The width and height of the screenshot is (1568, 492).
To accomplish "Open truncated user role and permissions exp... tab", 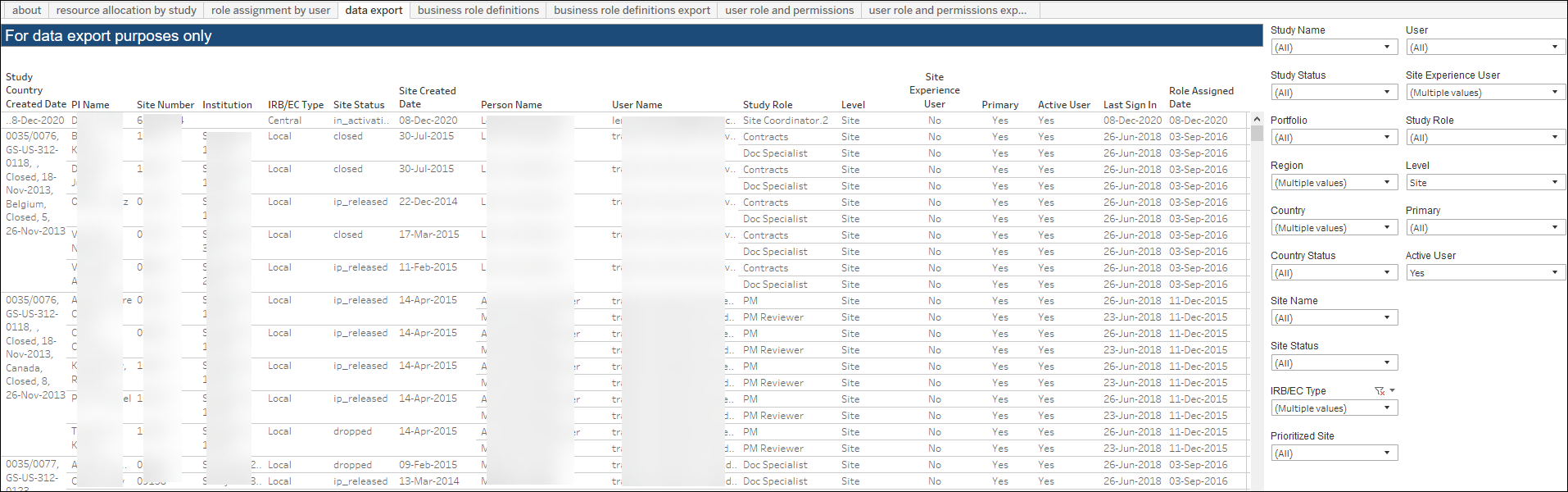I will [x=948, y=10].
